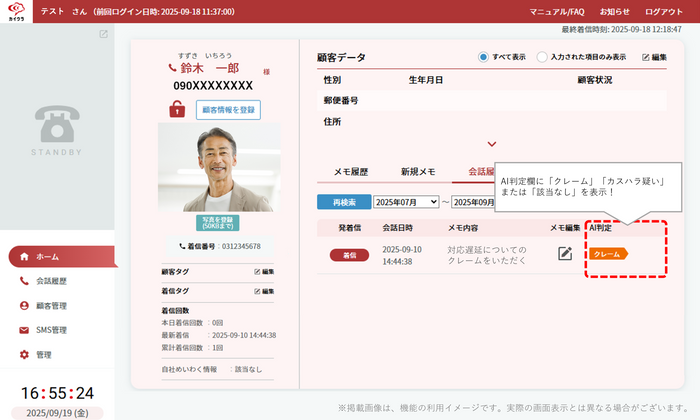Click the standby telephone icon
The image size is (700, 420).
[x=57, y=125]
